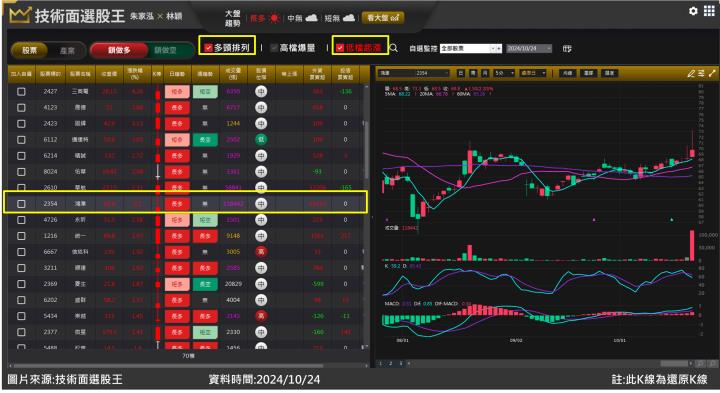Switch chart to weekly 周 period
This screenshot has width=720, height=393.
473,73
